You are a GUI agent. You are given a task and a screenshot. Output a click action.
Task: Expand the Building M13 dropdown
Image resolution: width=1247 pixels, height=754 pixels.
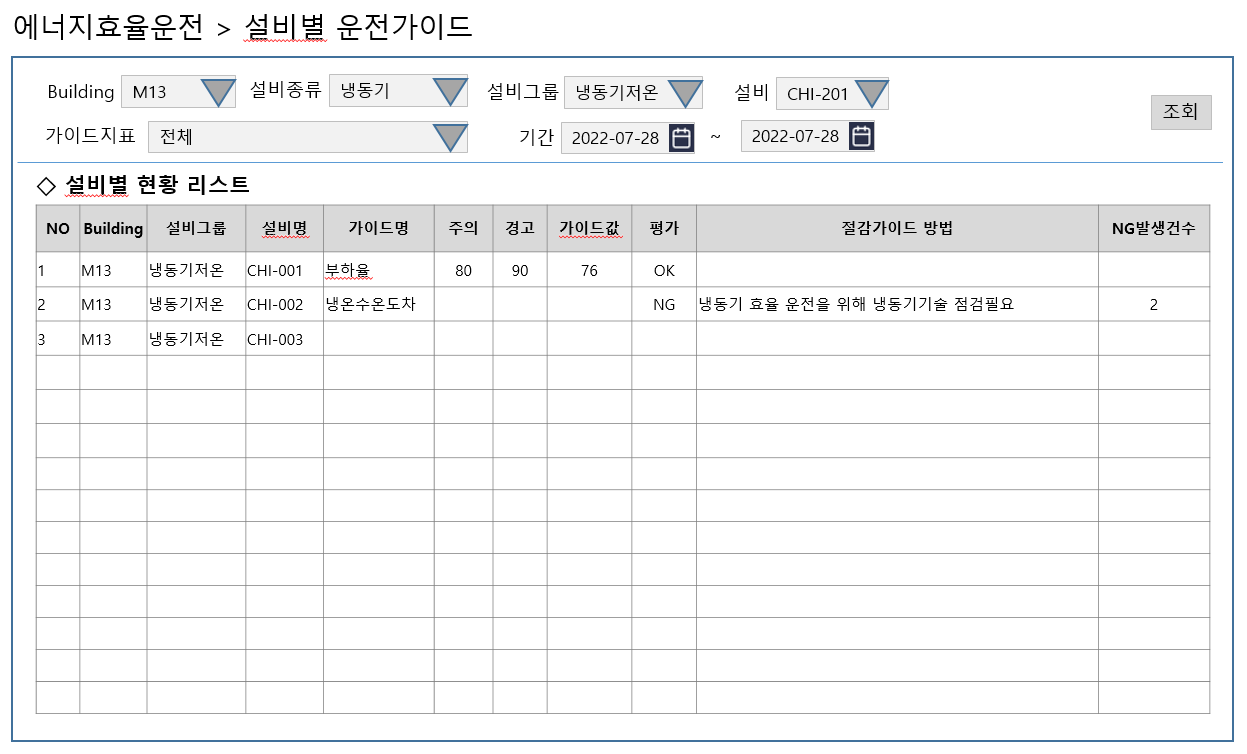pos(217,92)
